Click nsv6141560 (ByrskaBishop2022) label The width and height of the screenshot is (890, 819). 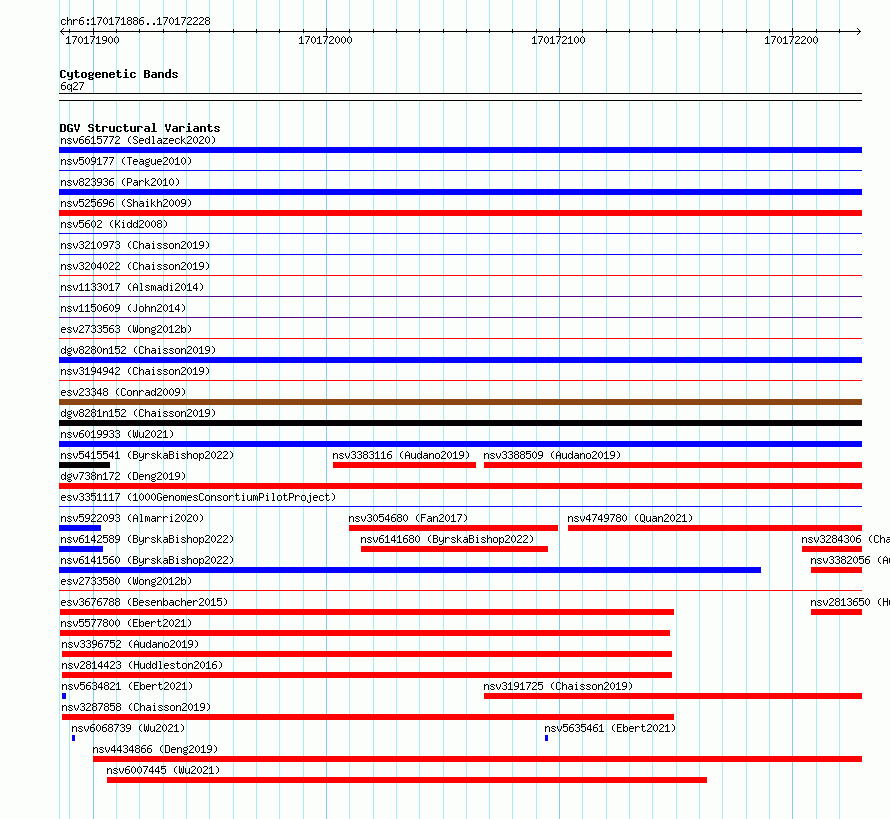click(x=147, y=560)
